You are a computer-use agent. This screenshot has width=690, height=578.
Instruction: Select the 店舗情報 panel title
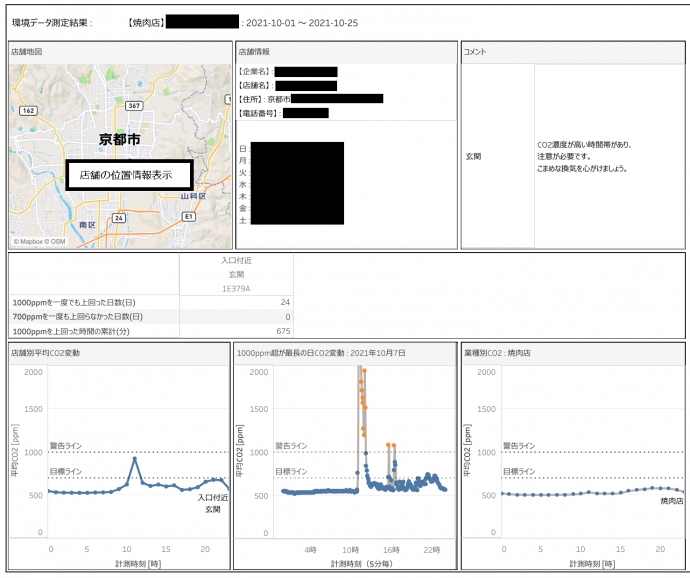pos(254,52)
